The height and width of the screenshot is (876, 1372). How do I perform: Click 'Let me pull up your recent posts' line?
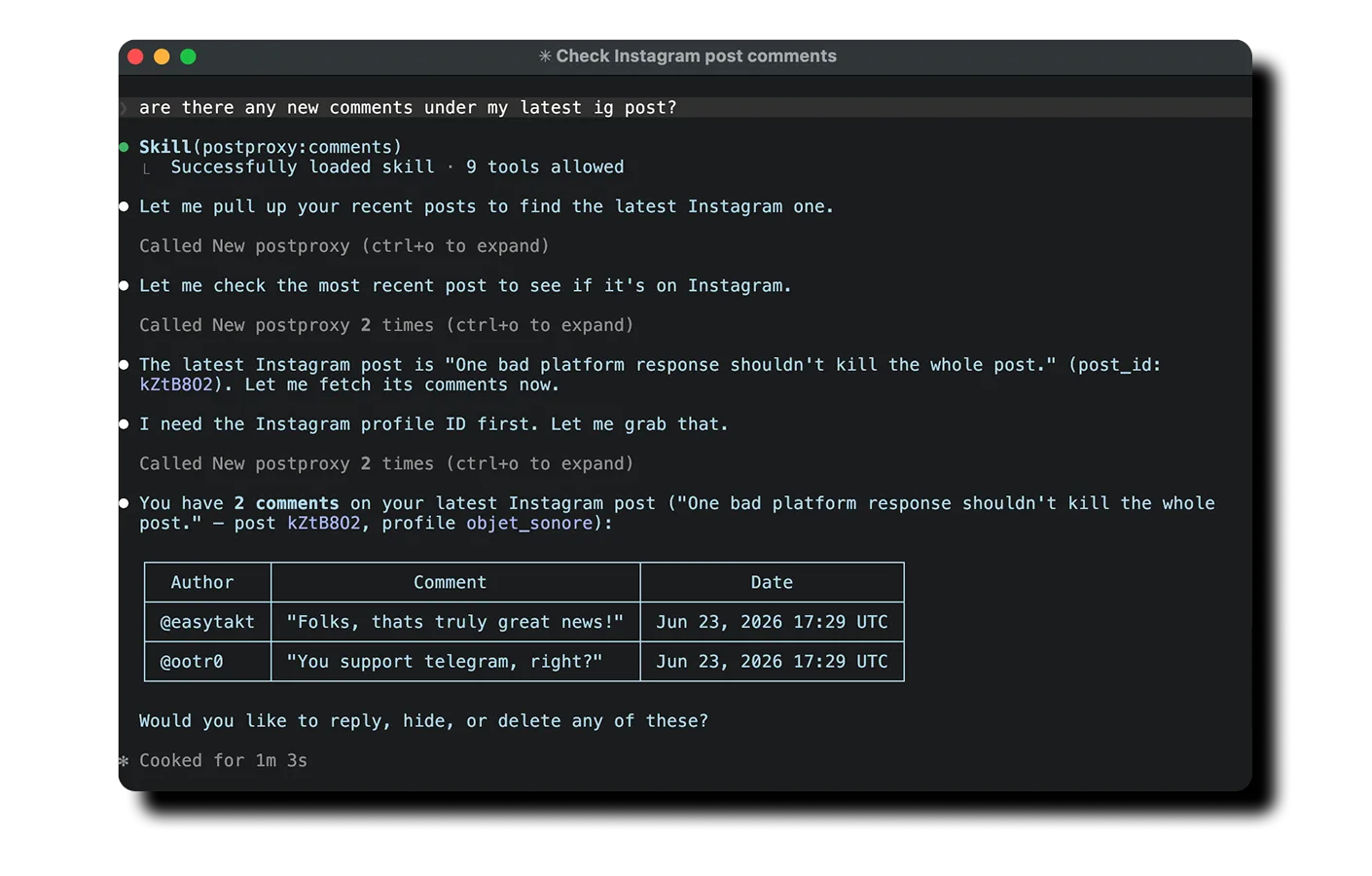(x=487, y=206)
